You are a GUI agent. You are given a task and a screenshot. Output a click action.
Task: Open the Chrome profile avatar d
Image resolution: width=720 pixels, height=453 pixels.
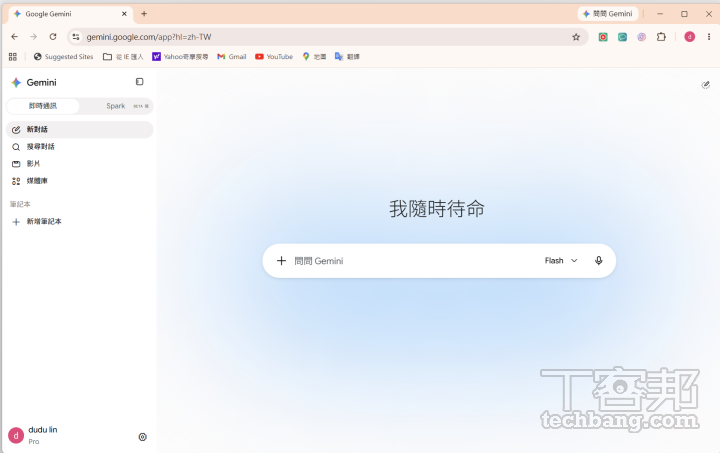(x=689, y=37)
